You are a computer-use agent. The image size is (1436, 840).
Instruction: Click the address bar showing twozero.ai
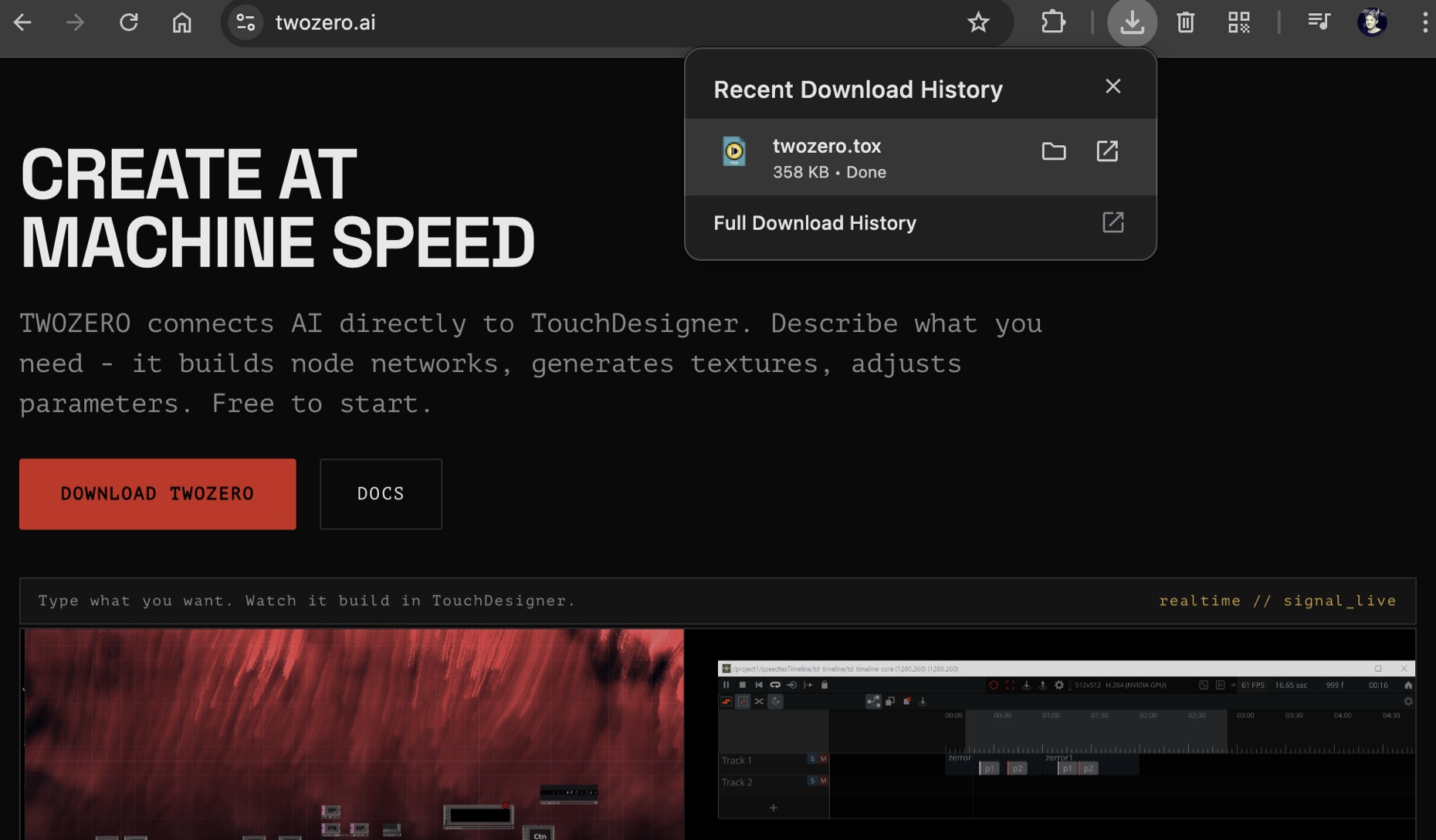[325, 22]
